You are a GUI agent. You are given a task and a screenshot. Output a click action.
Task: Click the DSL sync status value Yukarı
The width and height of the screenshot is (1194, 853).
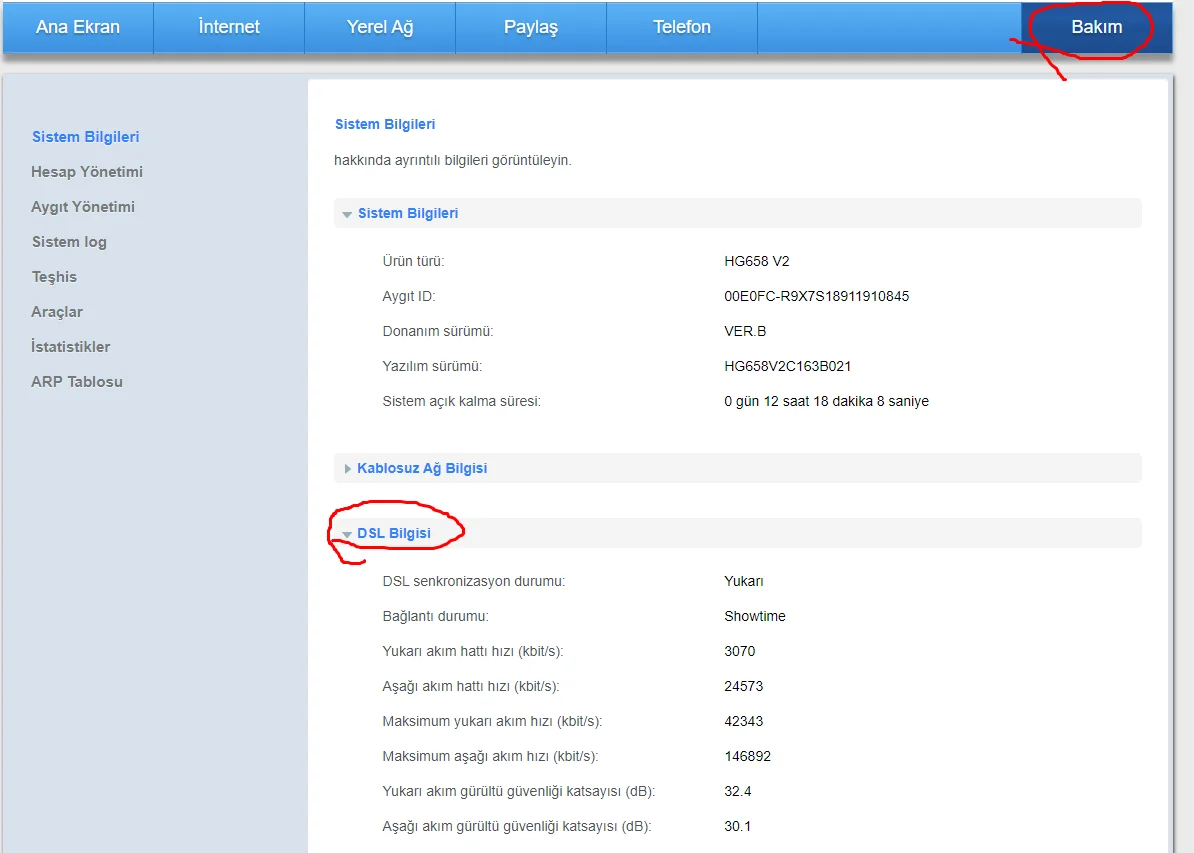click(x=744, y=581)
